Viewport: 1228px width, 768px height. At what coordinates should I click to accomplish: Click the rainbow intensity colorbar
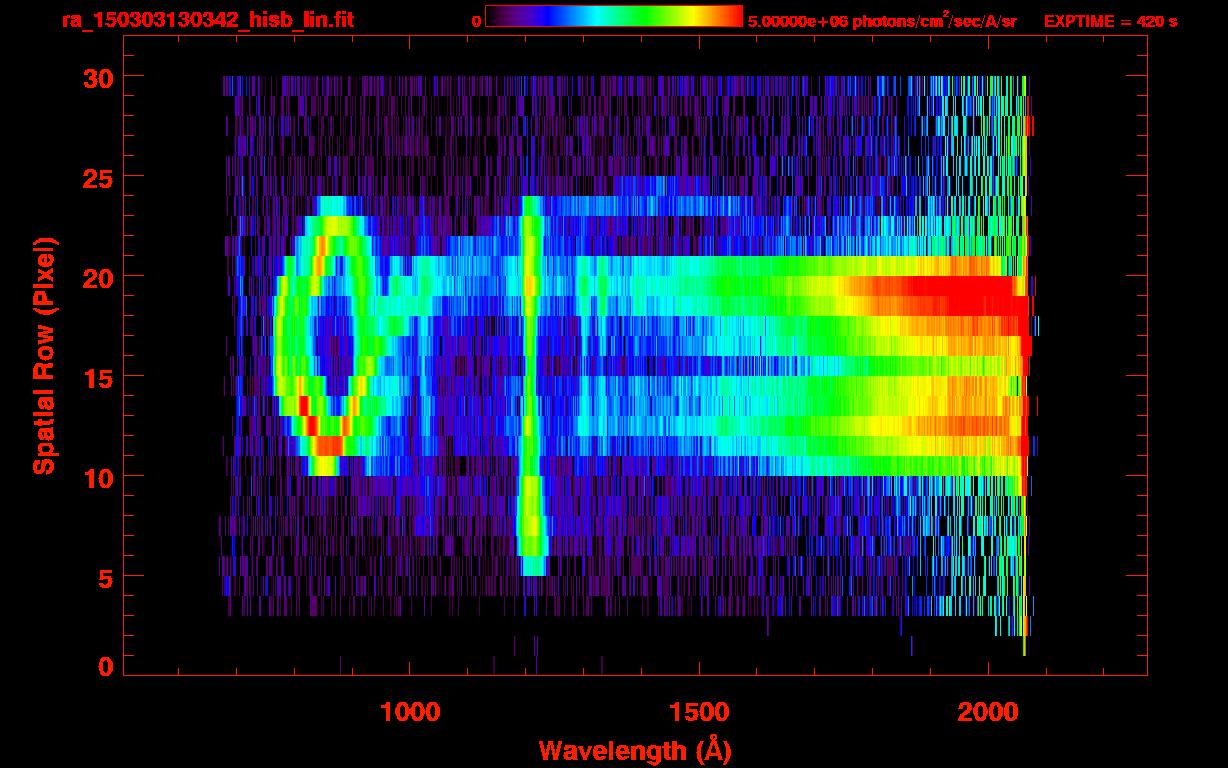(614, 17)
